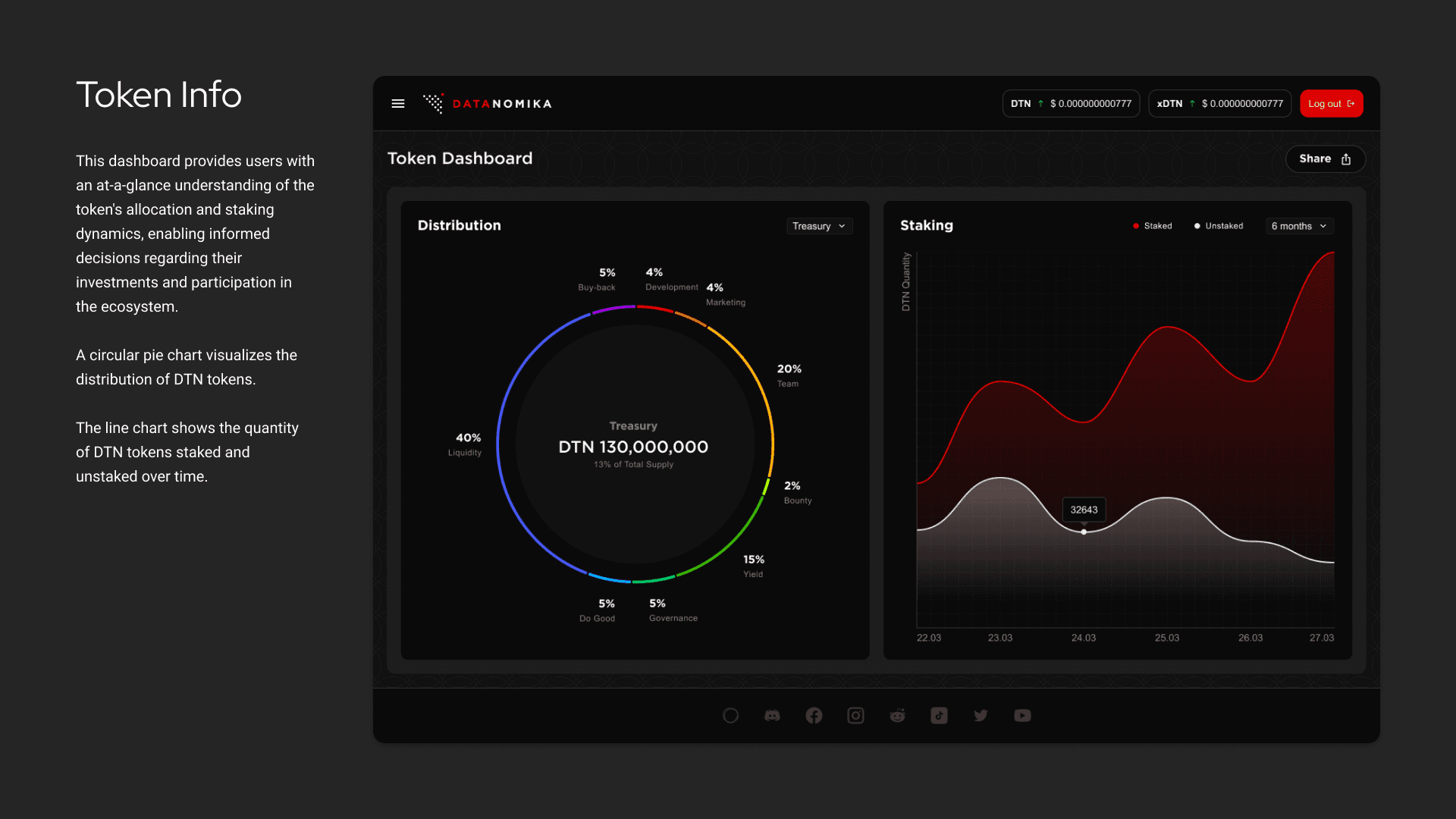The width and height of the screenshot is (1456, 819).
Task: Open the Facebook link icon
Action: point(814,715)
